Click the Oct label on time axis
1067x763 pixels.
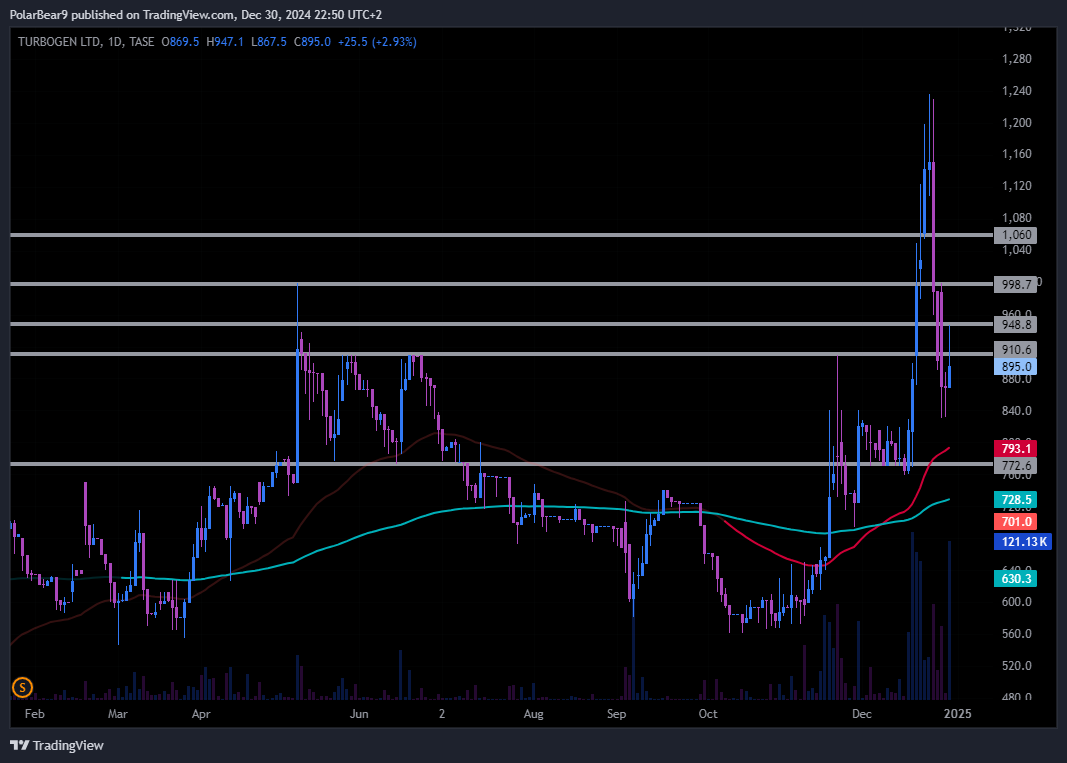point(708,713)
